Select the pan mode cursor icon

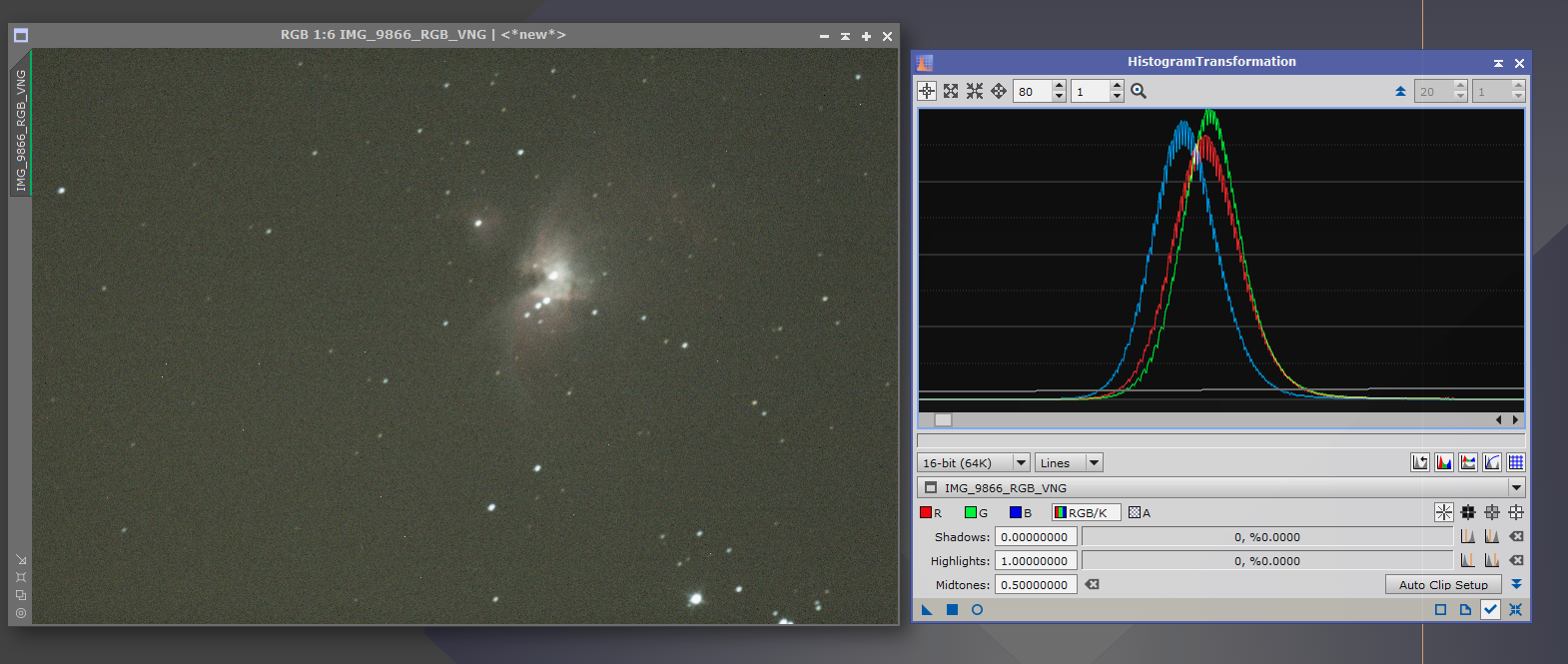coord(999,91)
